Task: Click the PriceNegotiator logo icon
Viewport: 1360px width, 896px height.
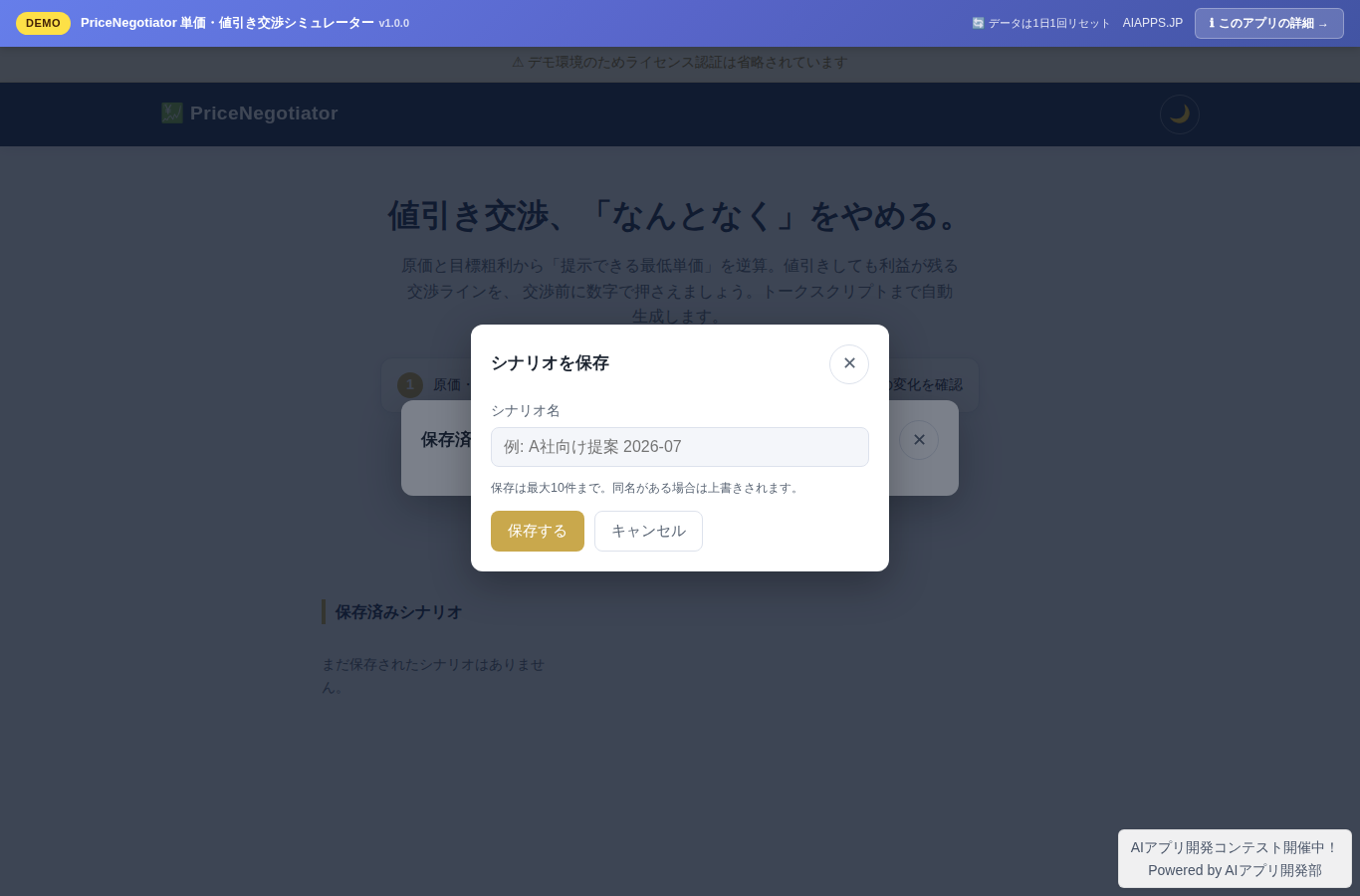Action: point(172,113)
